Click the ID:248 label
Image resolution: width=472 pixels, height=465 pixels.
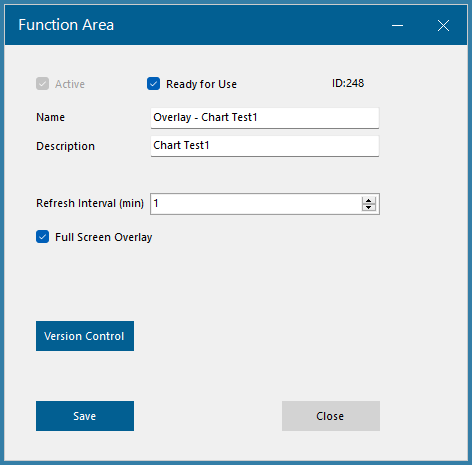coord(348,83)
